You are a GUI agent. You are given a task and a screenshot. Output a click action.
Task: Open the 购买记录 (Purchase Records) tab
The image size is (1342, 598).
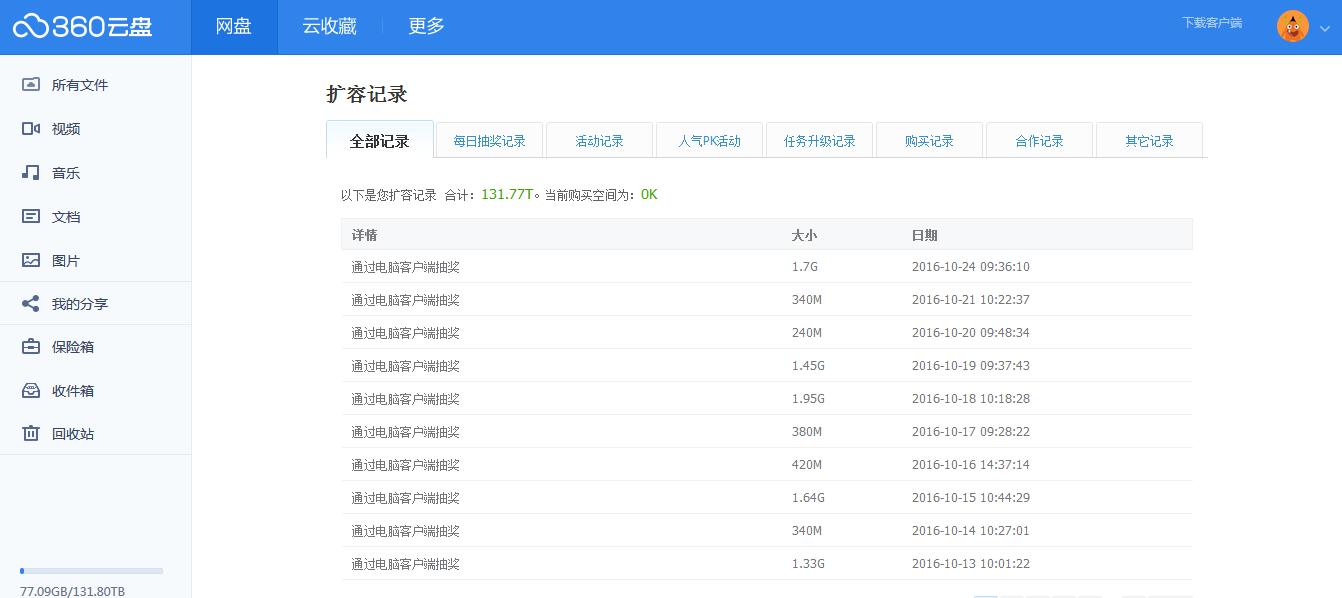pyautogui.click(x=929, y=141)
